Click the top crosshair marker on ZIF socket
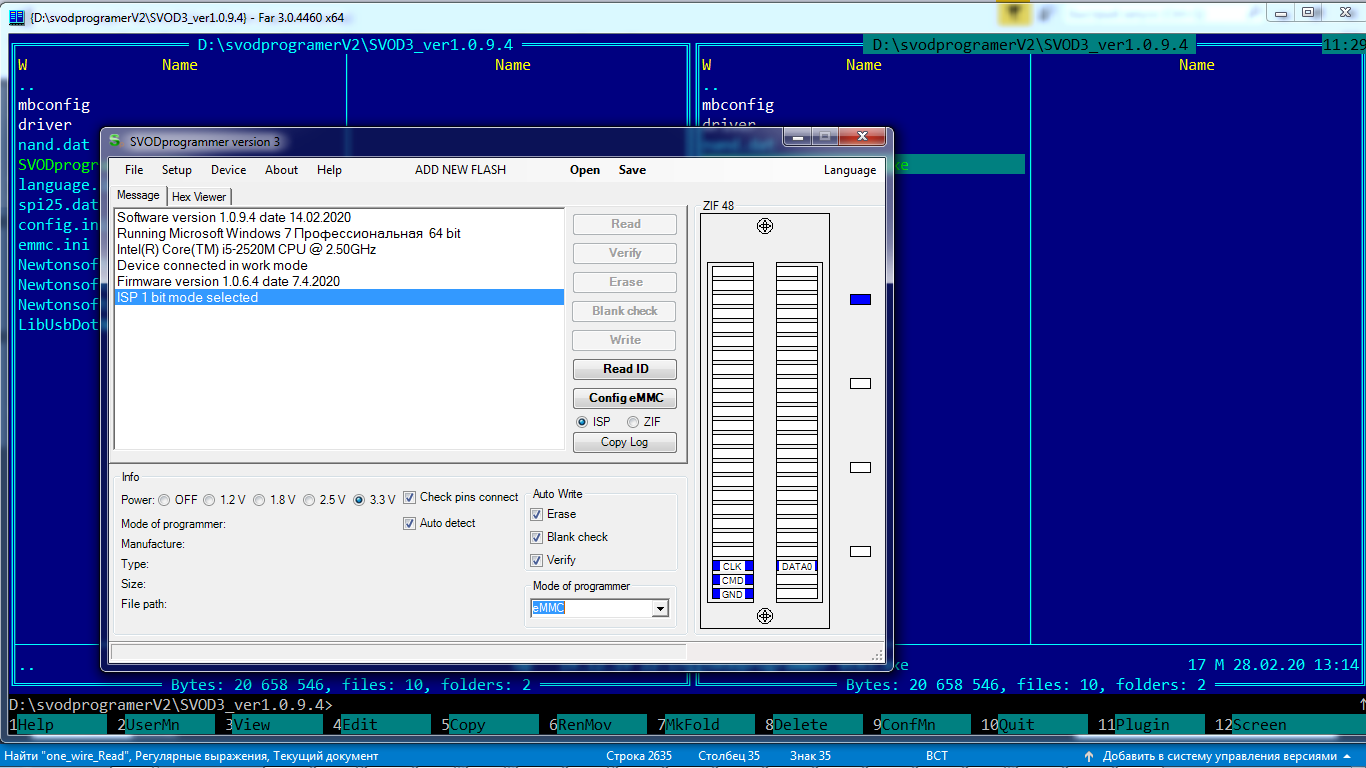Viewport: 1366px width, 768px height. point(765,226)
